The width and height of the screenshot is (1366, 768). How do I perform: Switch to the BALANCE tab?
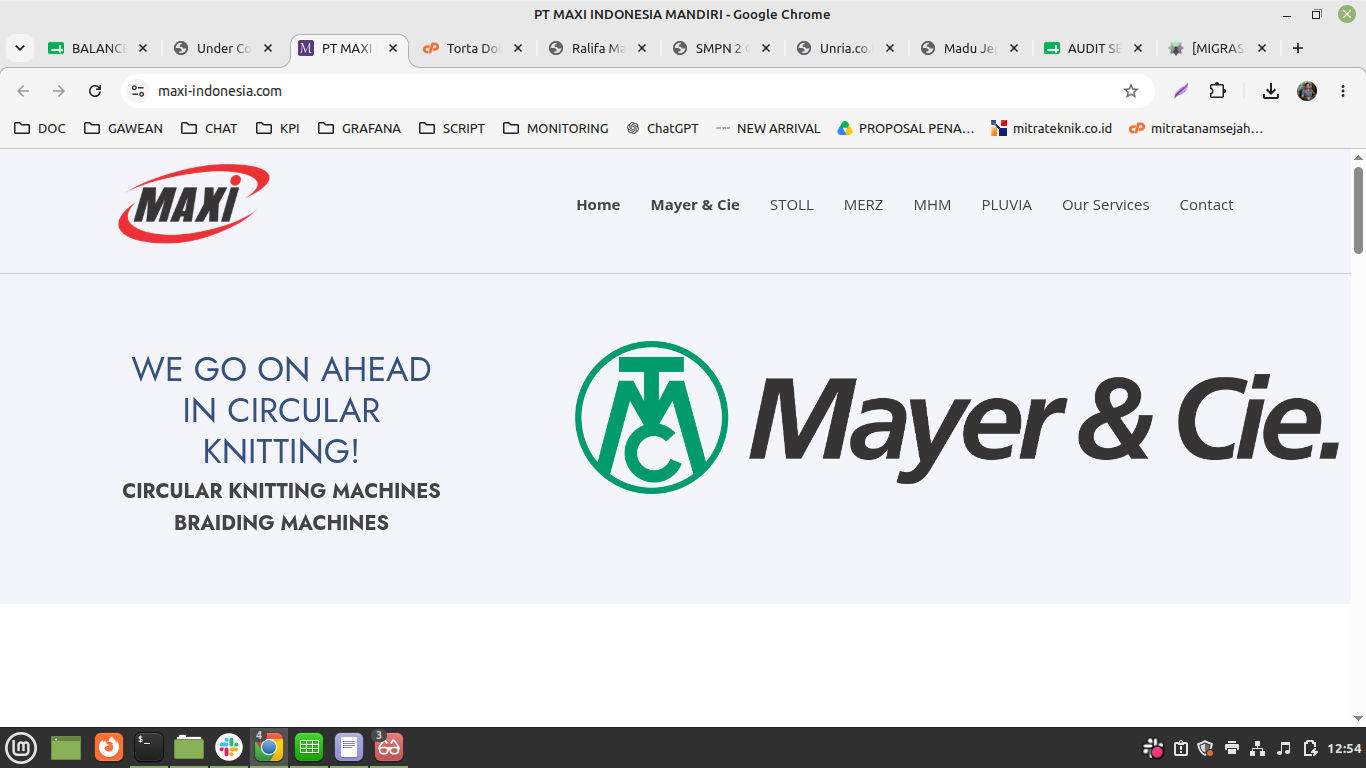pyautogui.click(x=99, y=48)
